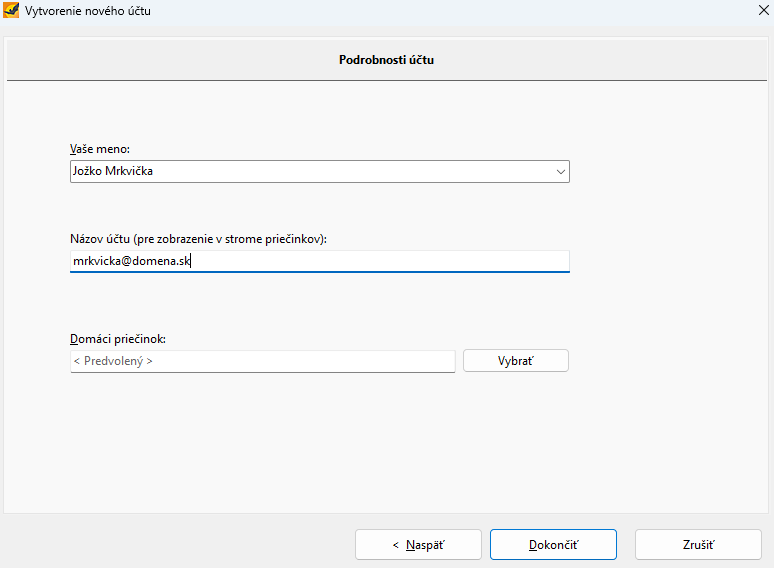Cancel account creation with Zrušiť
Image resolution: width=774 pixels, height=568 pixels.
pos(698,545)
